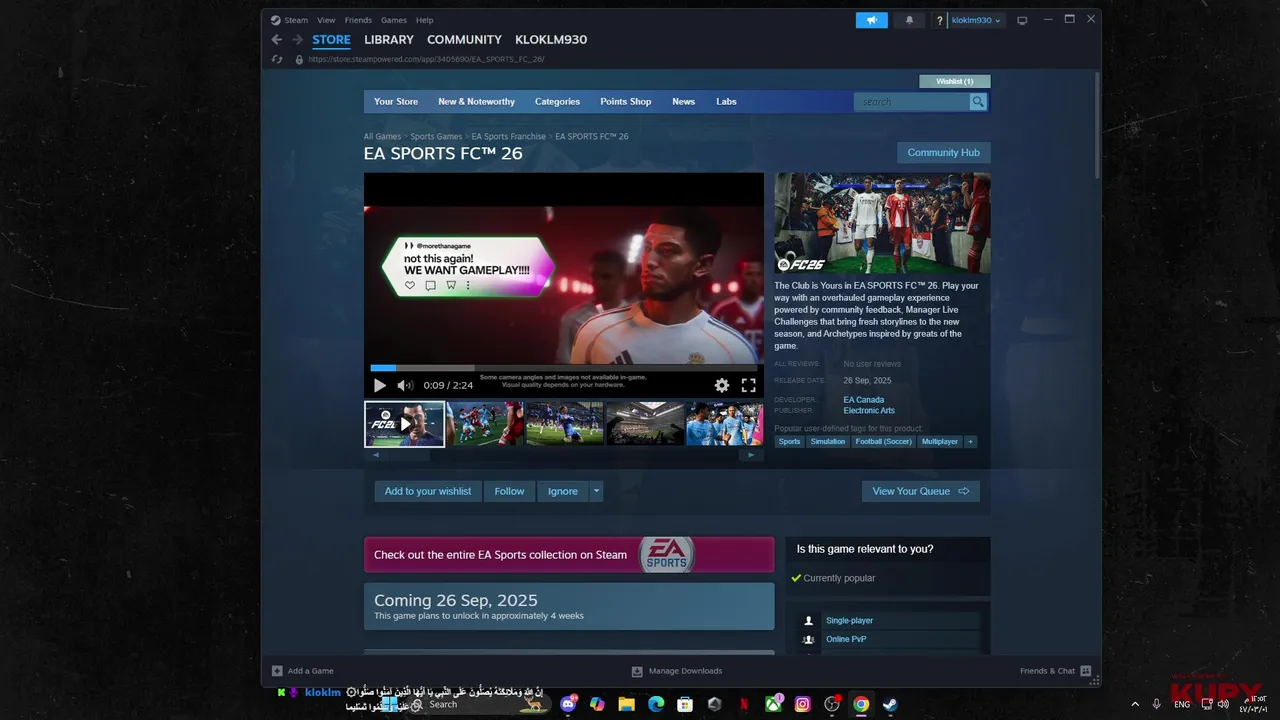
Task: Click the search magnifier button
Action: pyautogui.click(x=978, y=102)
